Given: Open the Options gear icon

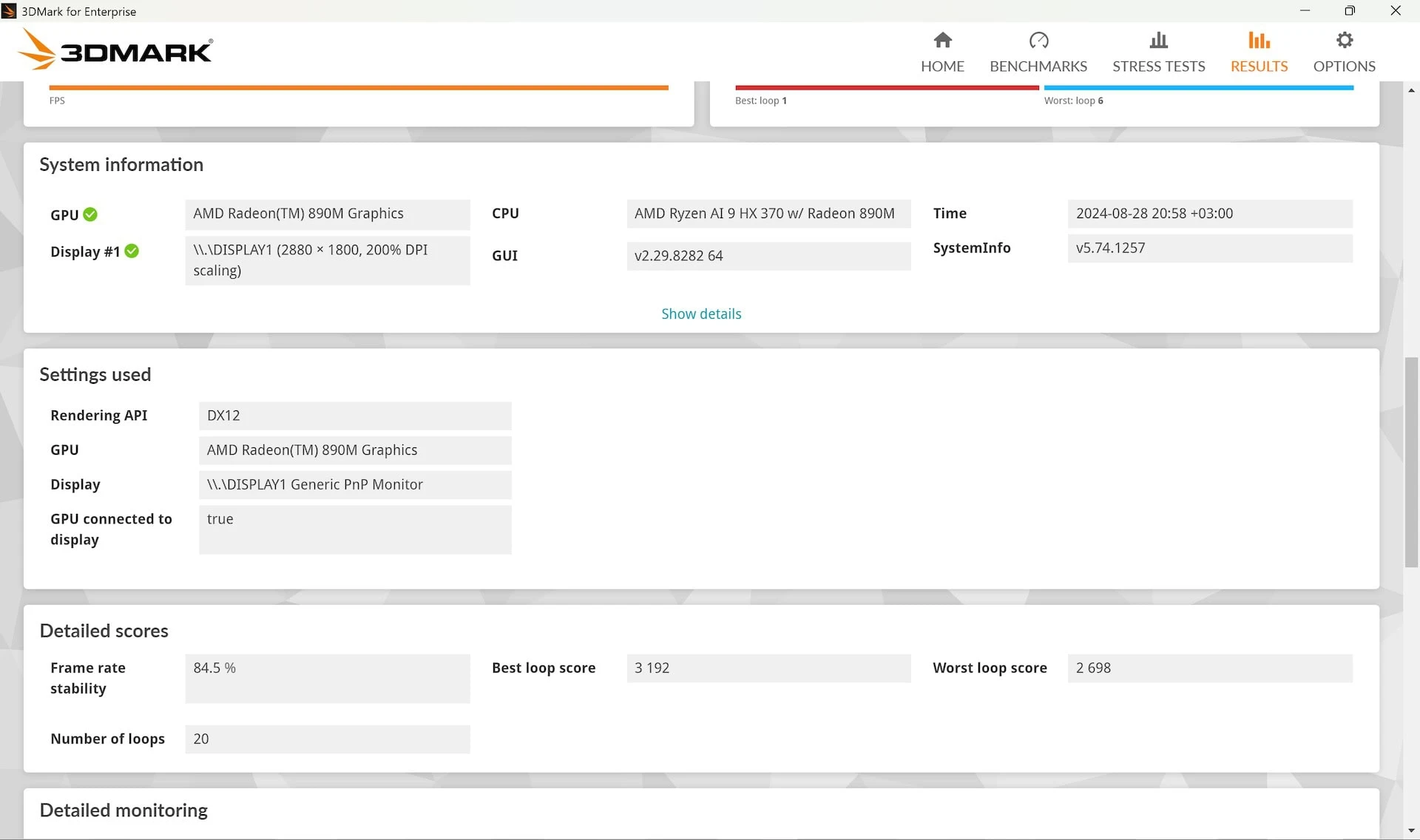Looking at the screenshot, I should coord(1345,40).
